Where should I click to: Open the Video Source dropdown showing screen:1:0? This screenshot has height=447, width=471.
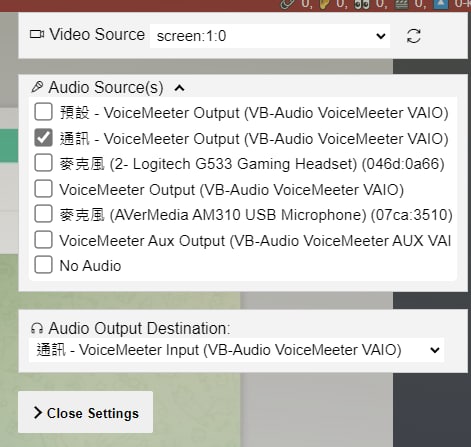(x=270, y=36)
